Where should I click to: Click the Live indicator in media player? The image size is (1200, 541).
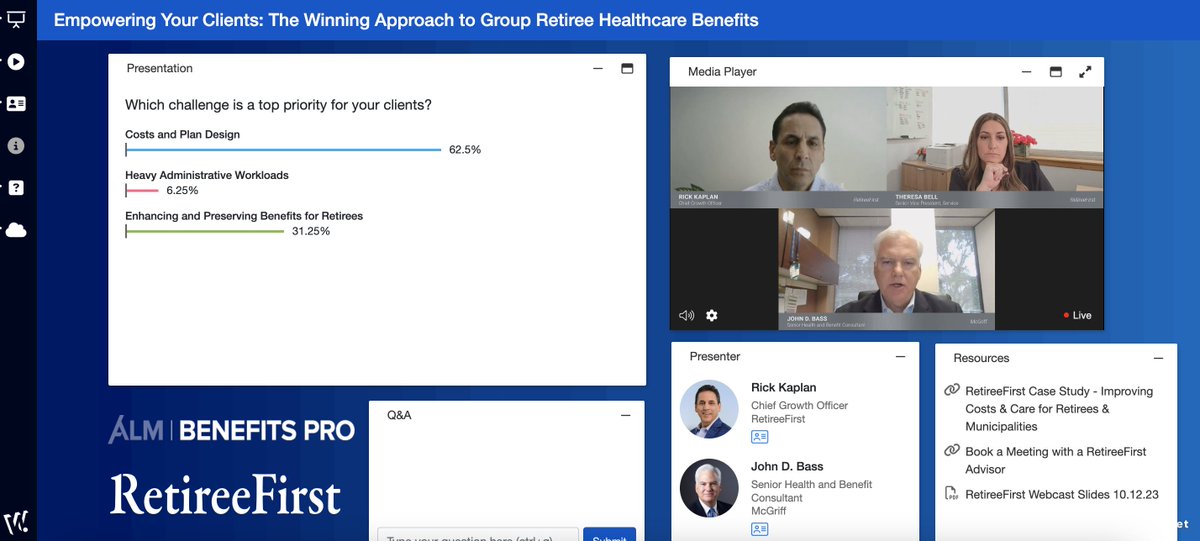[1078, 315]
